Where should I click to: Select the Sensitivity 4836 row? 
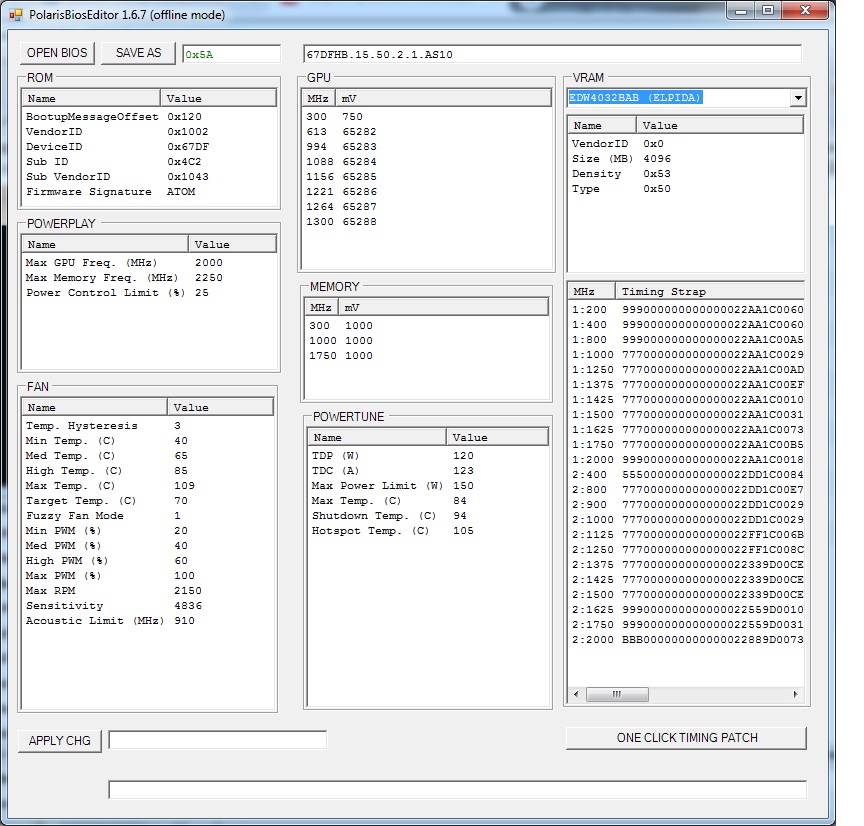coord(148,606)
